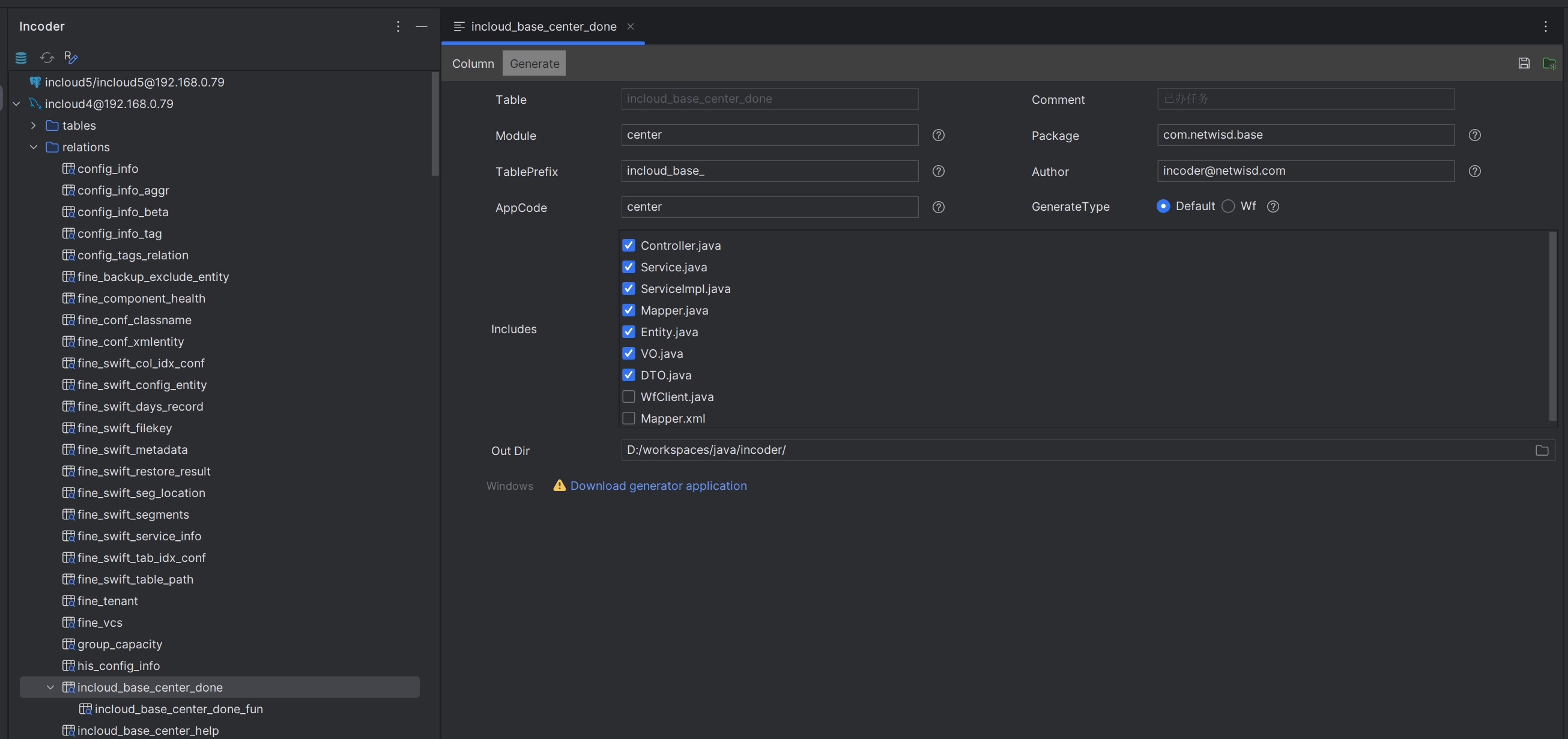Select the Generate tab
The height and width of the screenshot is (739, 1568).
coord(534,64)
